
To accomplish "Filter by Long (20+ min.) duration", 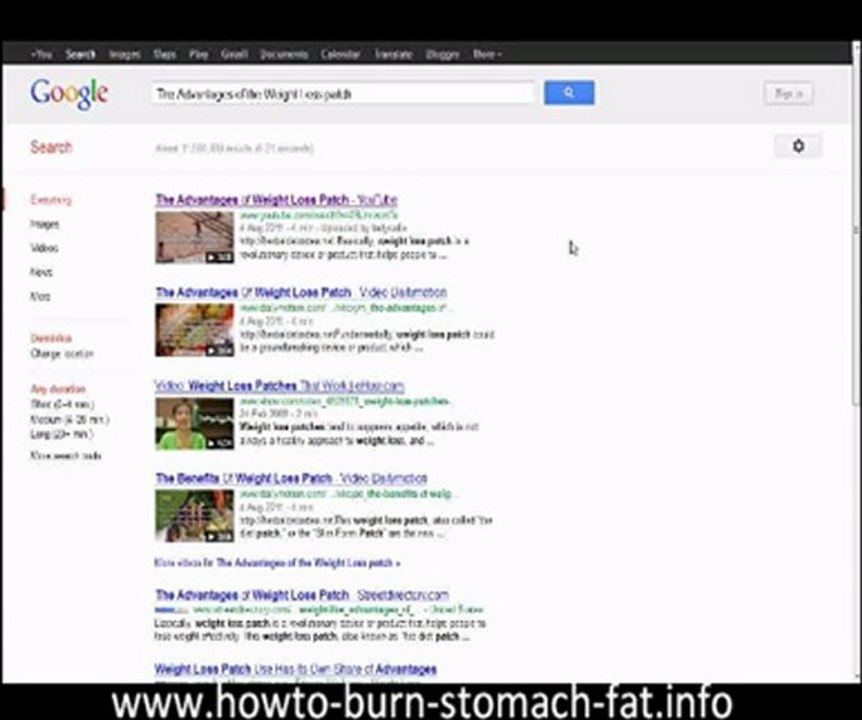I will (x=62, y=434).
